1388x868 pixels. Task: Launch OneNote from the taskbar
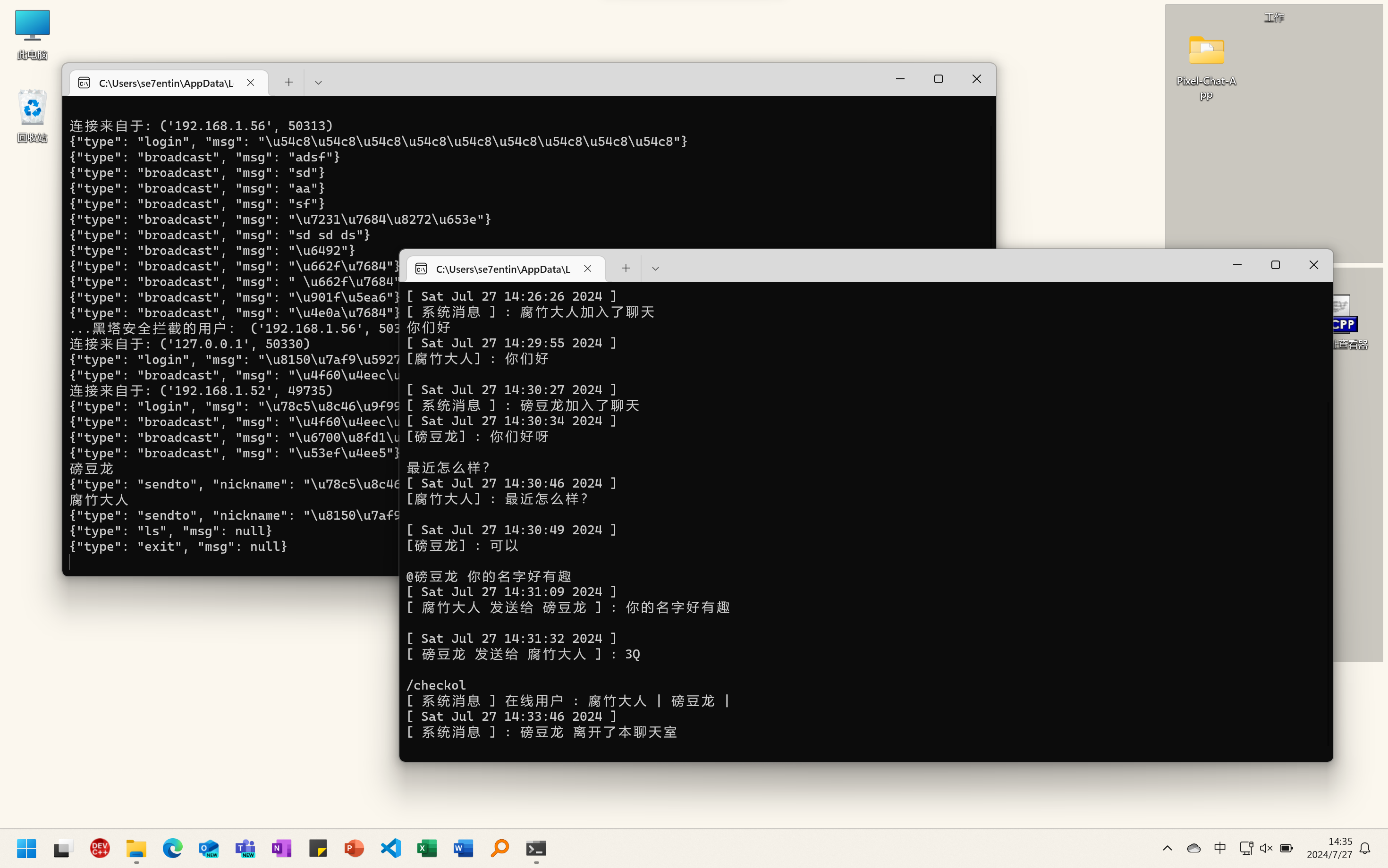pyautogui.click(x=281, y=848)
